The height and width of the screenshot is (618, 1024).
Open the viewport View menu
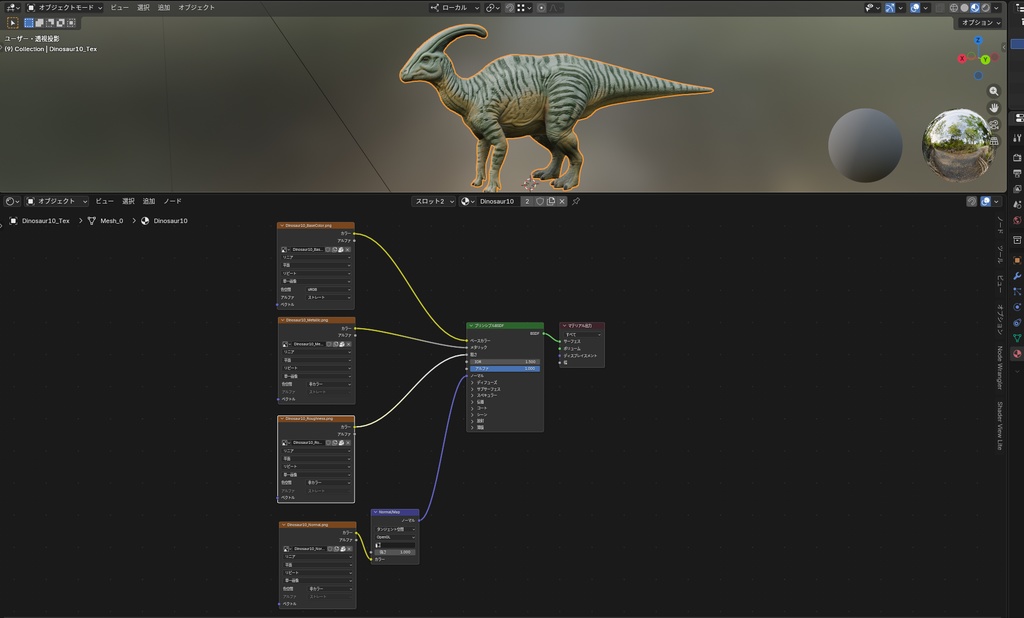pos(120,8)
